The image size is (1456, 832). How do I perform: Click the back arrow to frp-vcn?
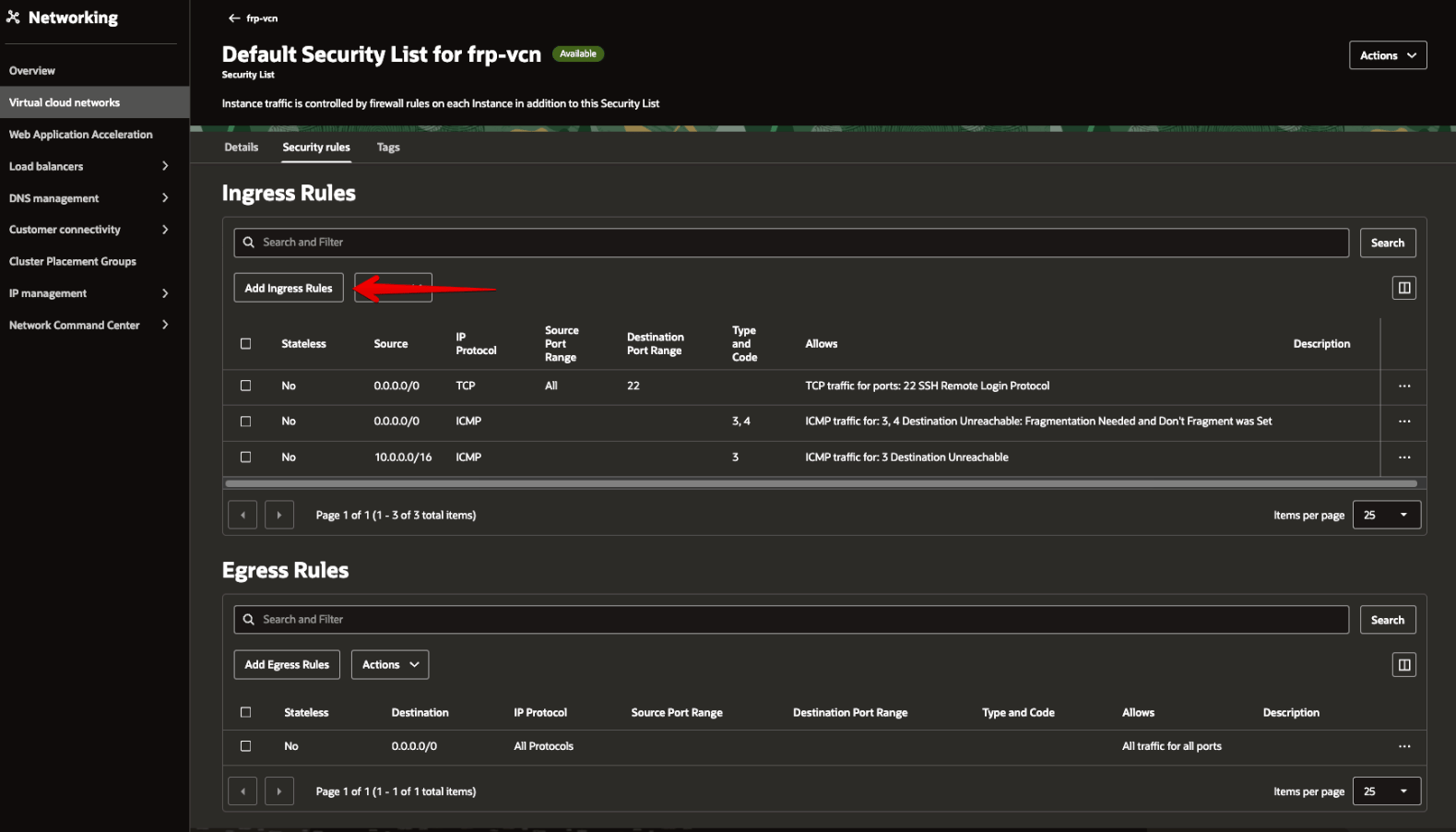pos(234,18)
